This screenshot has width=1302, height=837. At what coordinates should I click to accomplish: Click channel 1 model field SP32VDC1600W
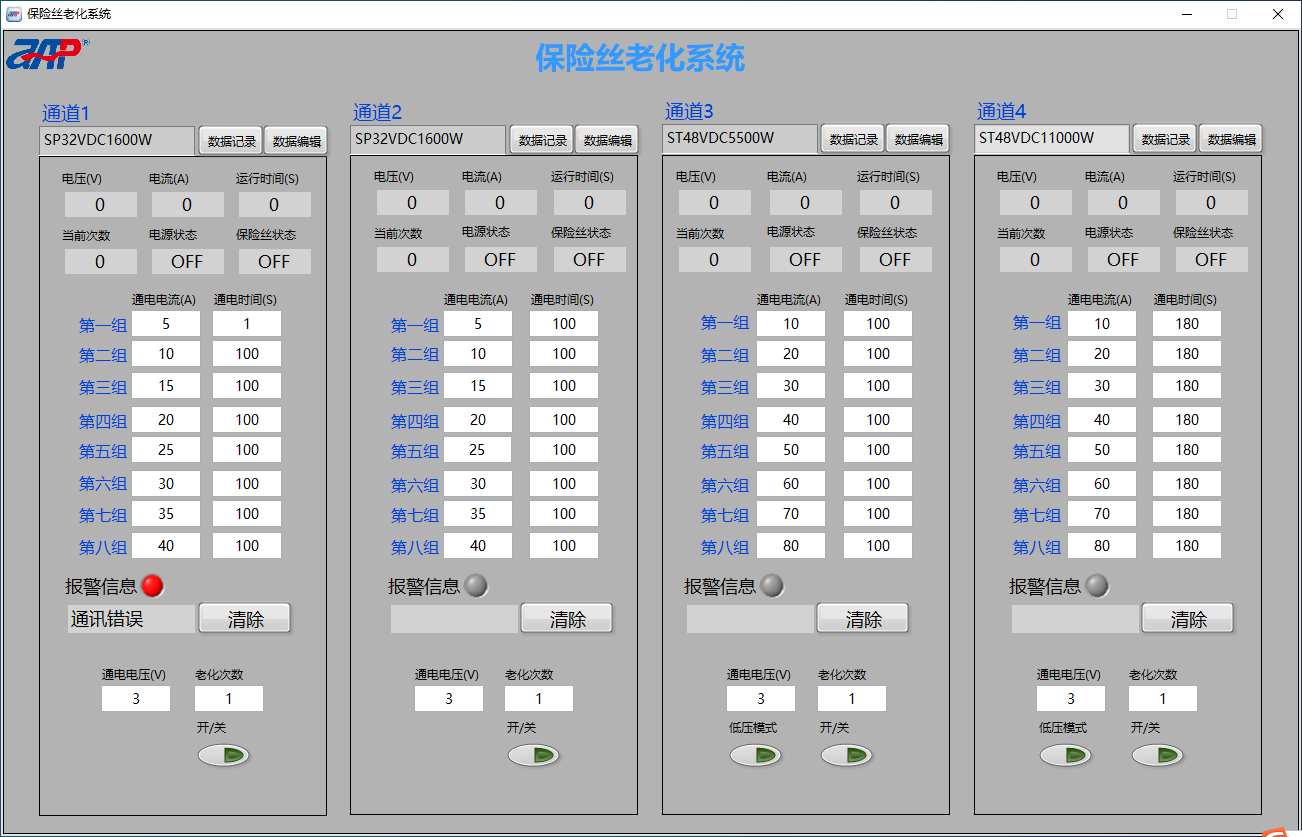point(117,140)
